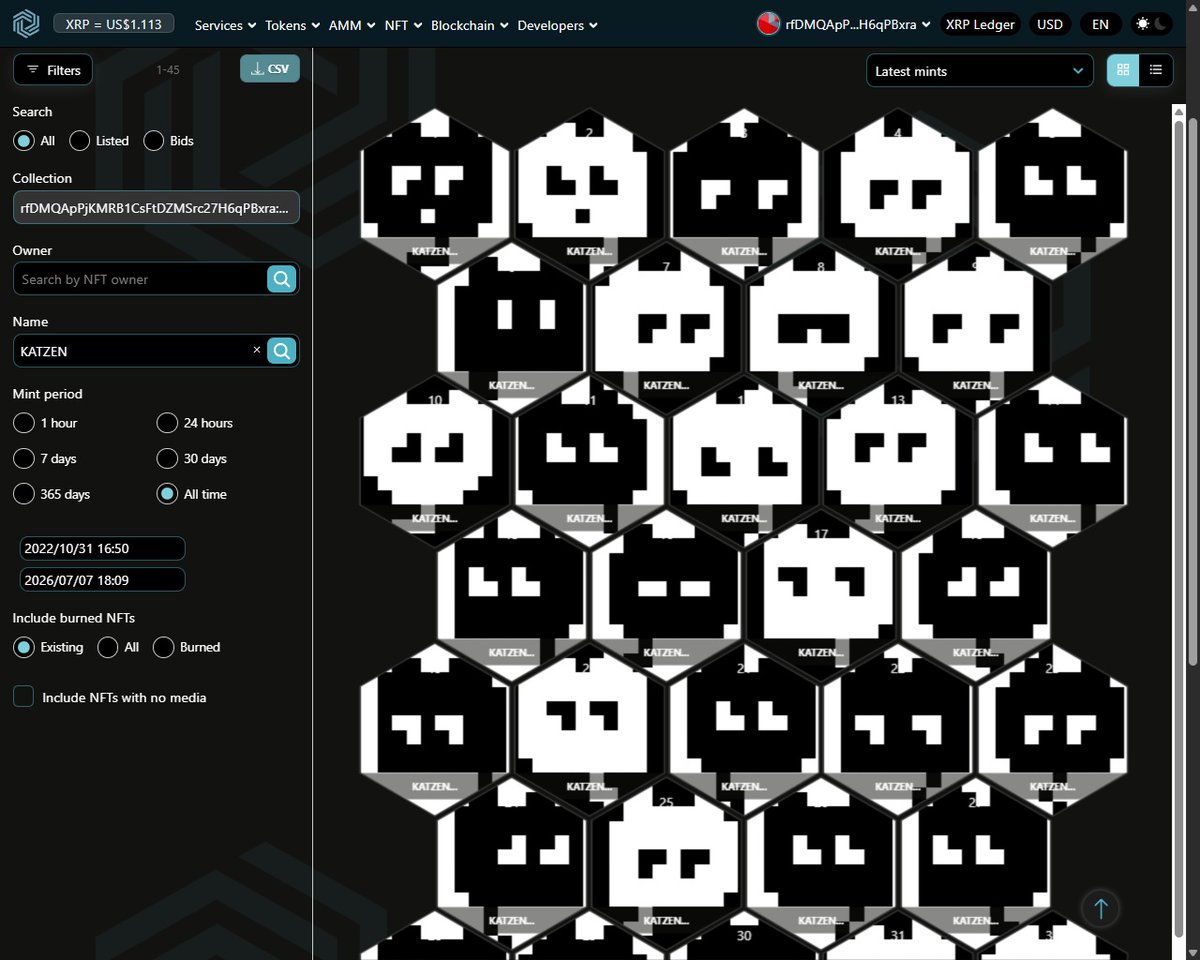
Task: Open the XRP Ledger network selector
Action: coord(980,24)
